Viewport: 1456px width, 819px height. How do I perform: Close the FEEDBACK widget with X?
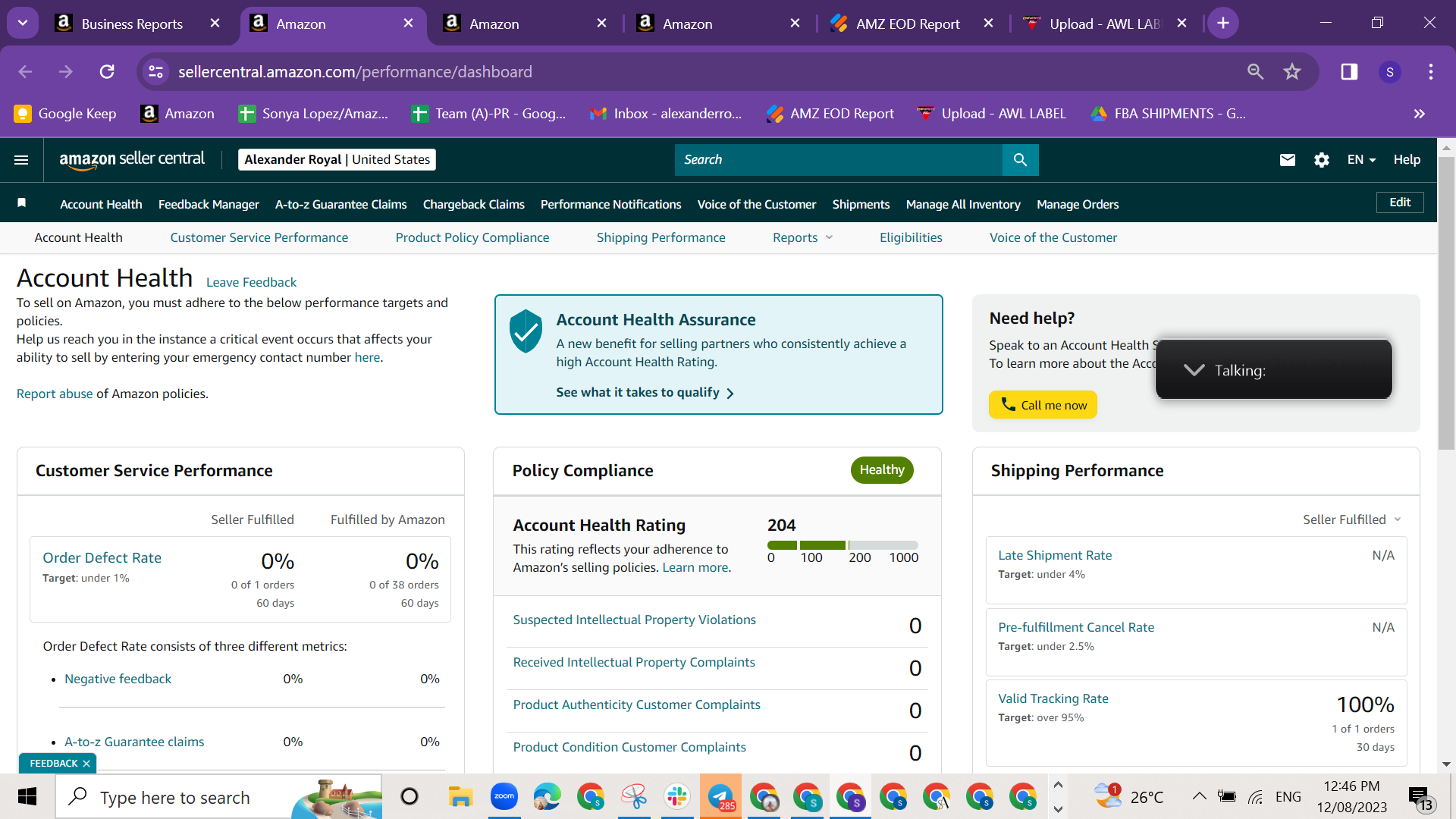[x=86, y=764]
